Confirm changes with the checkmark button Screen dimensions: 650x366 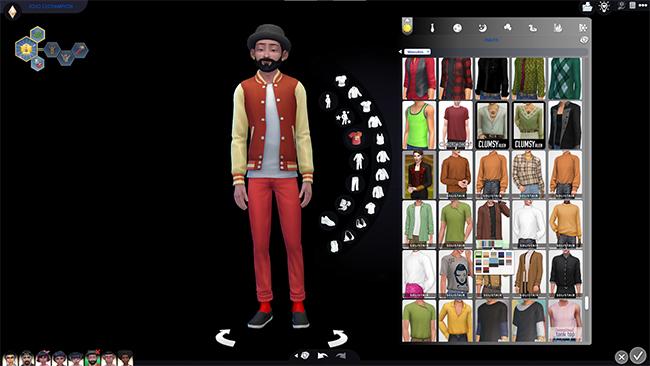point(638,355)
